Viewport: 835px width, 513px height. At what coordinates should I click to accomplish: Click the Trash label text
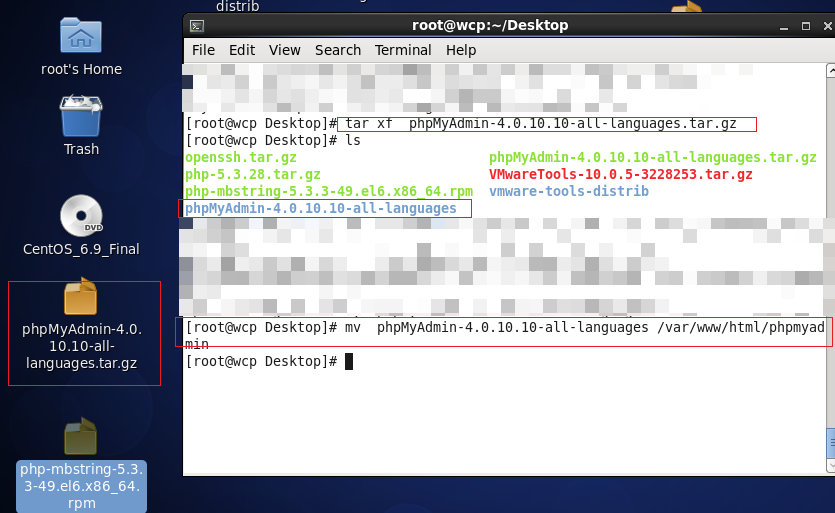click(x=81, y=149)
